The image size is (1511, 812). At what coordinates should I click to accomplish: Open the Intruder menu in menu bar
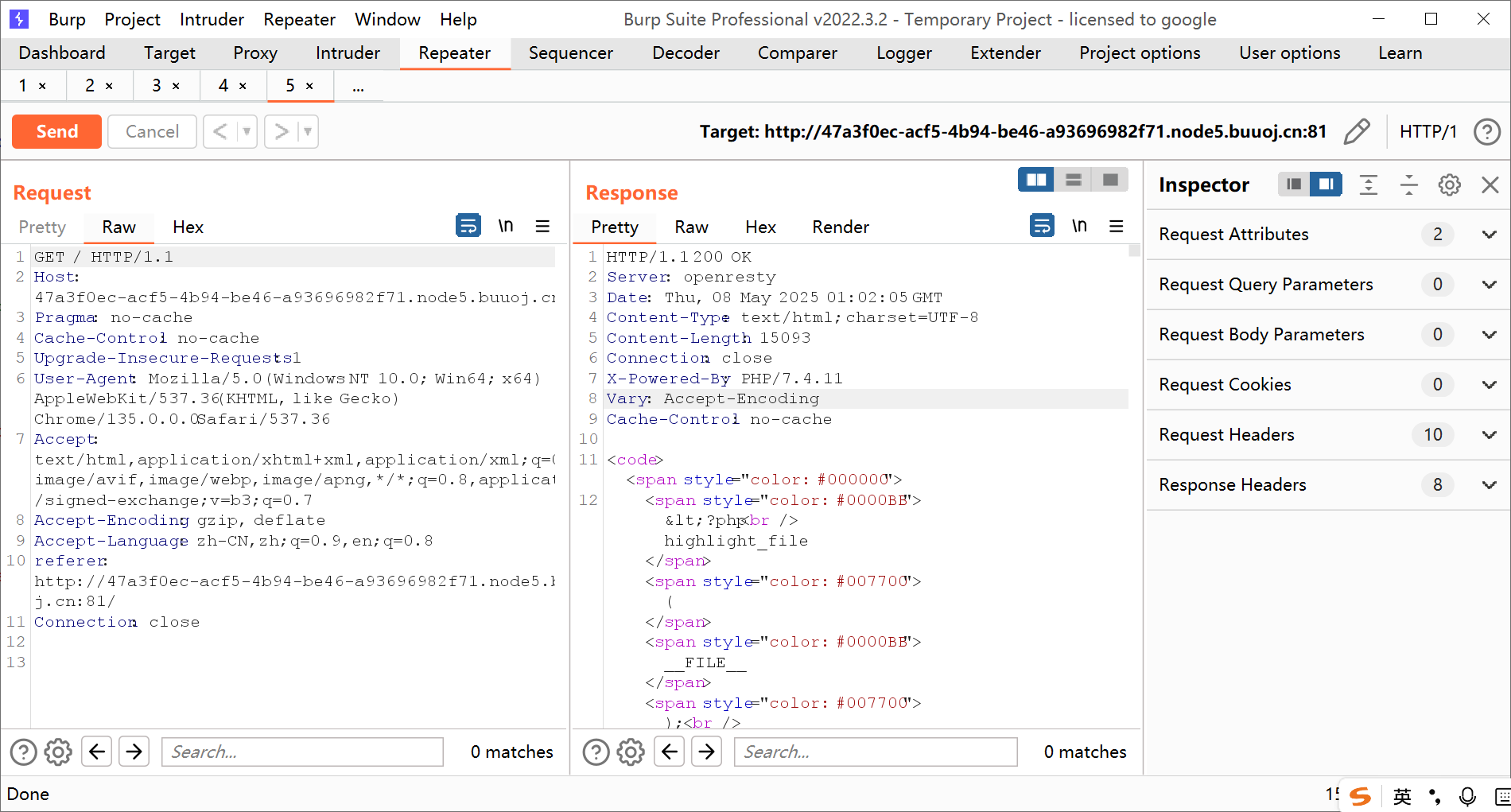tap(212, 19)
